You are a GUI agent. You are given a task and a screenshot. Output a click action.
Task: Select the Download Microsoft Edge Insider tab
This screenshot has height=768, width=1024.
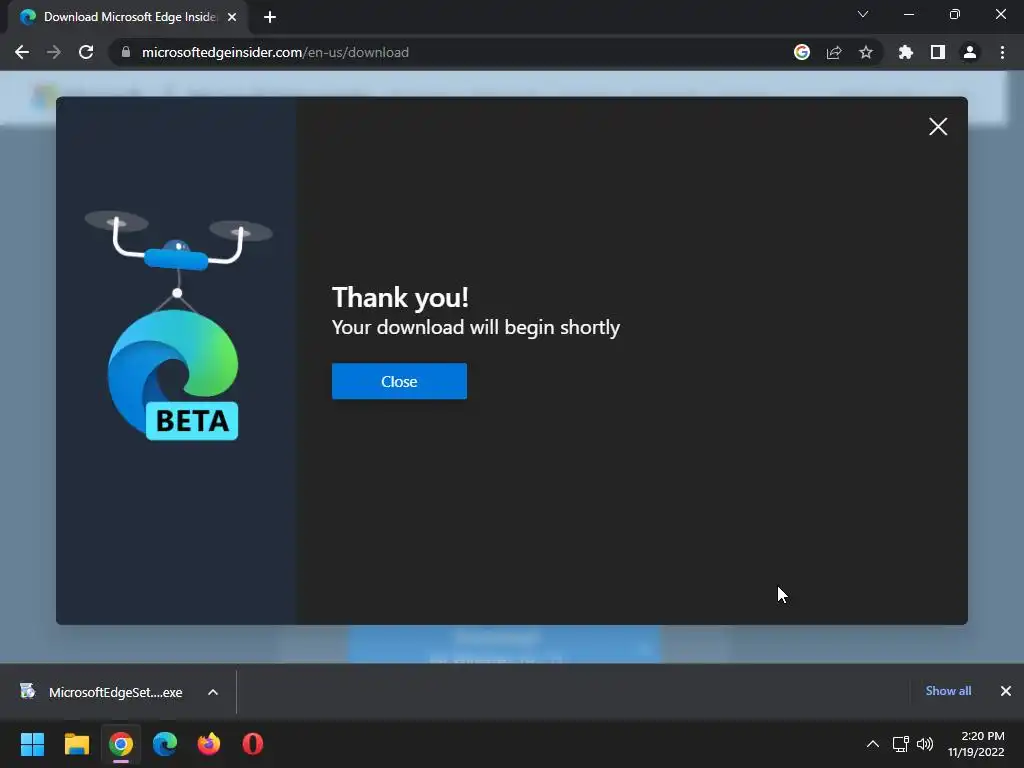click(127, 17)
